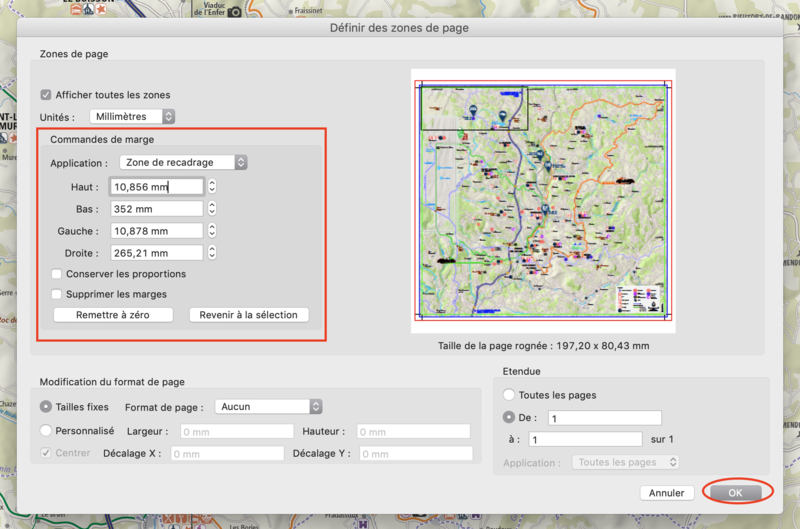This screenshot has width=800, height=529.
Task: Click the Droite margin stepper
Action: pos(212,253)
